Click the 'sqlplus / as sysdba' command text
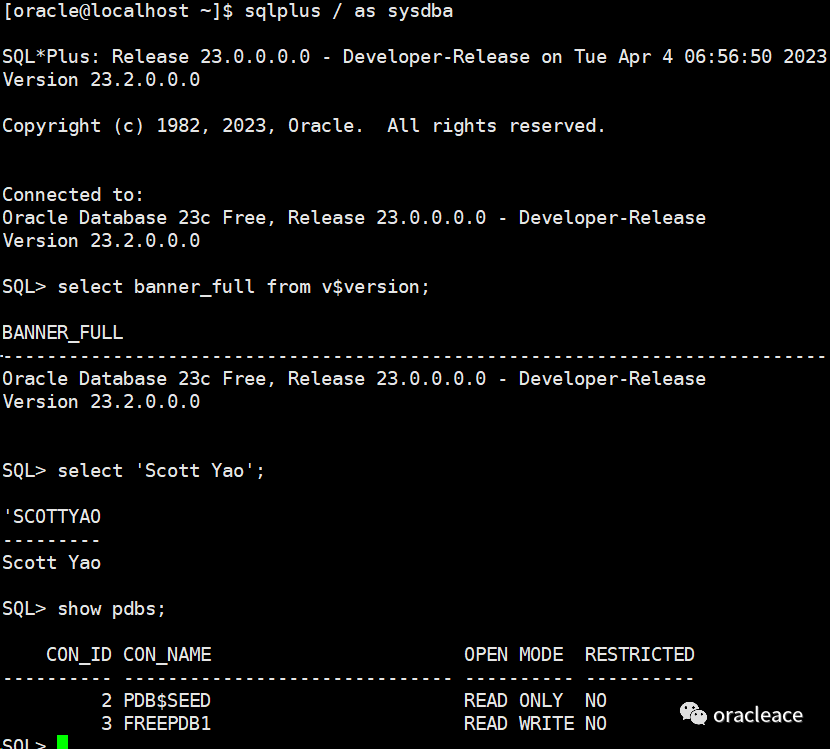 (349, 11)
